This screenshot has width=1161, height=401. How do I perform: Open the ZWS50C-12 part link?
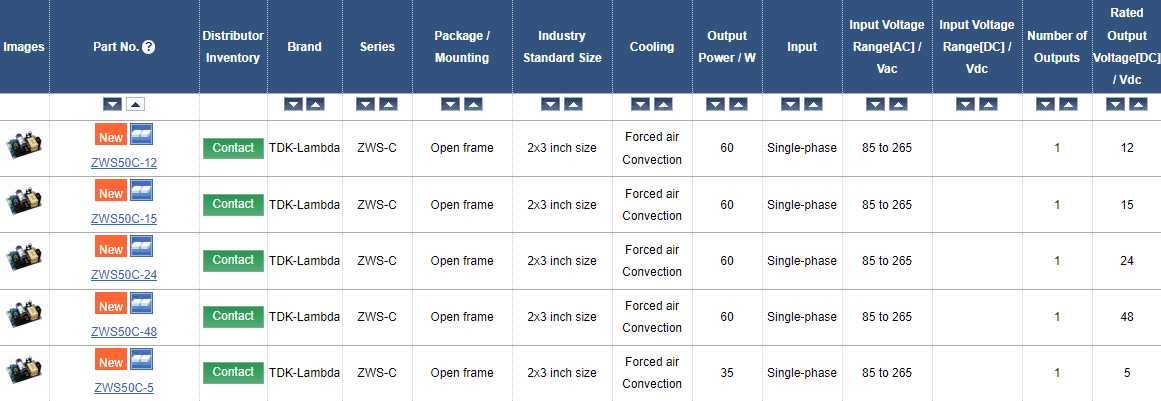click(x=124, y=163)
